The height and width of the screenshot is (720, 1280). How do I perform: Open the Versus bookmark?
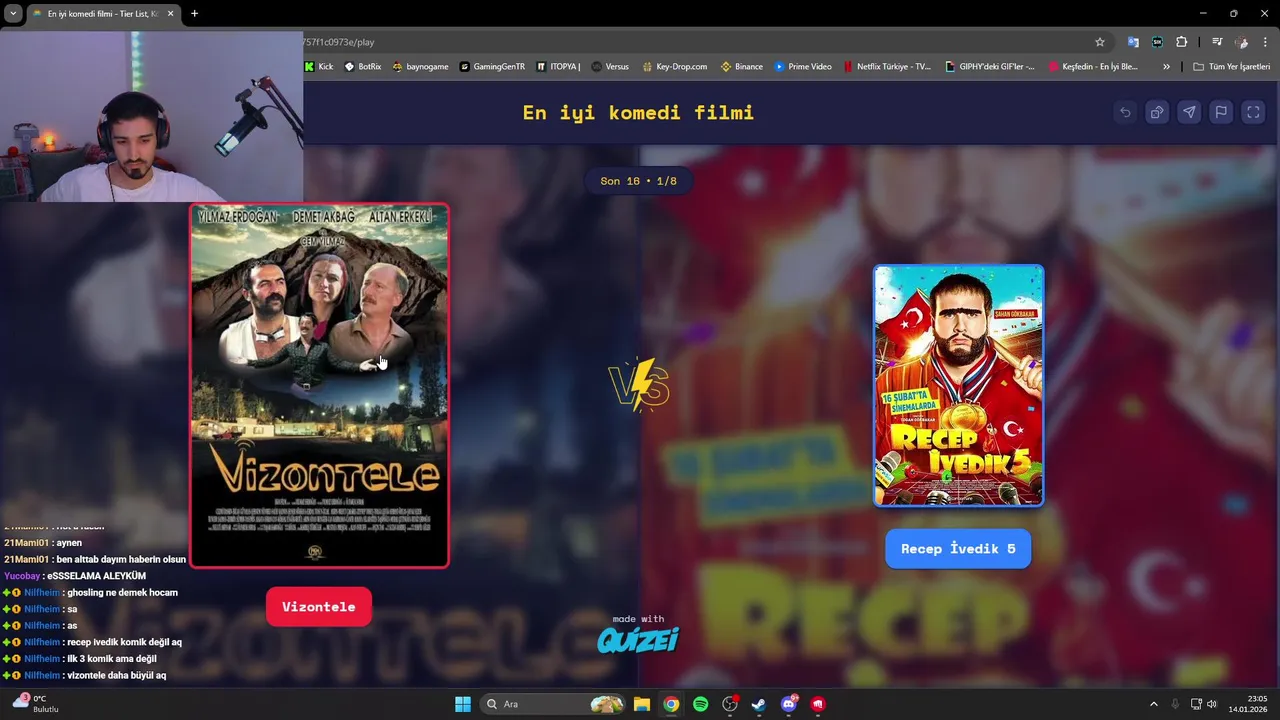click(610, 67)
